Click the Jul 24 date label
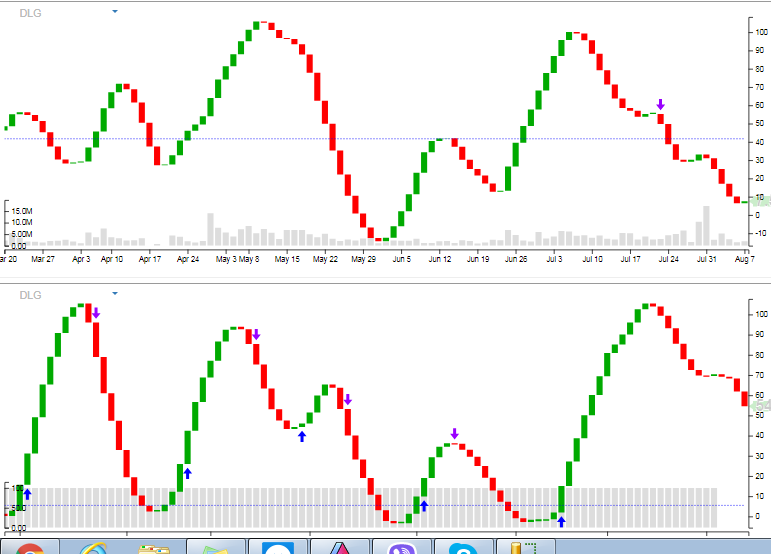The image size is (771, 554). click(669, 259)
